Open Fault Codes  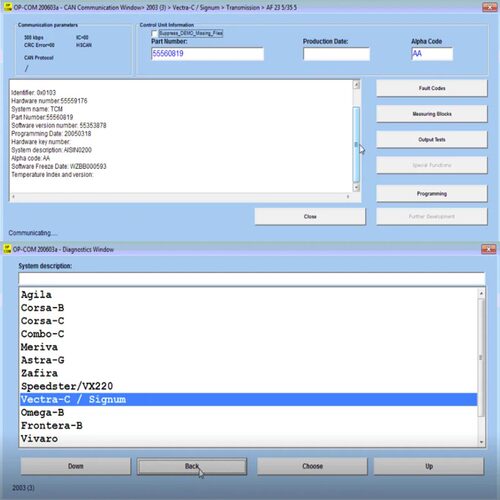pos(432,88)
